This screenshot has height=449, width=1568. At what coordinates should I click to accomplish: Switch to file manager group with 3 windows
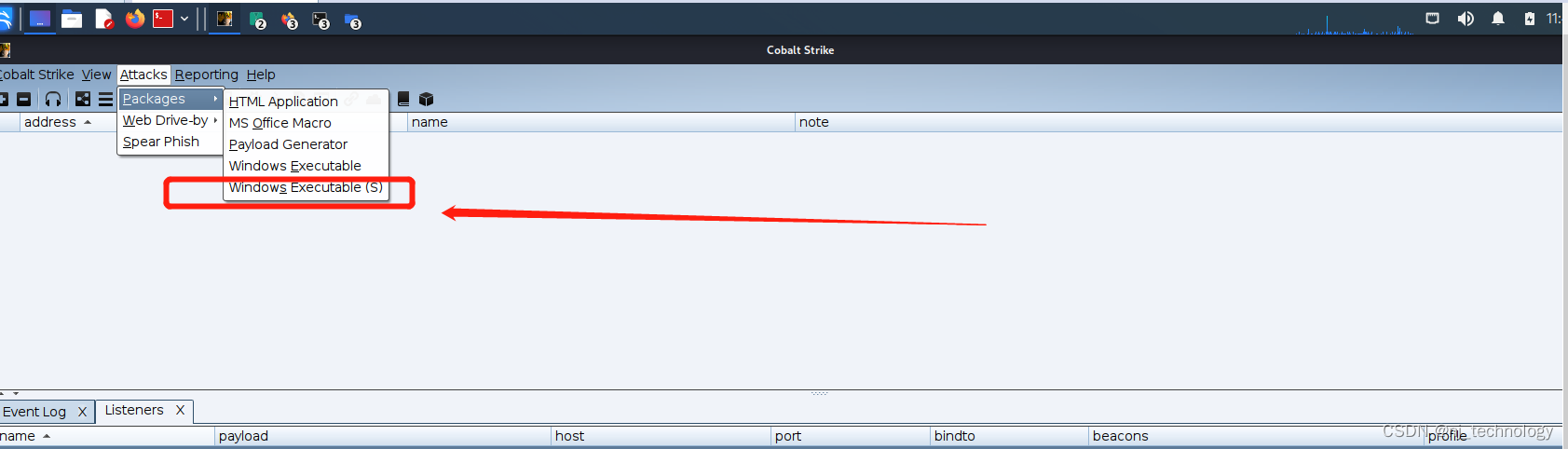[353, 20]
